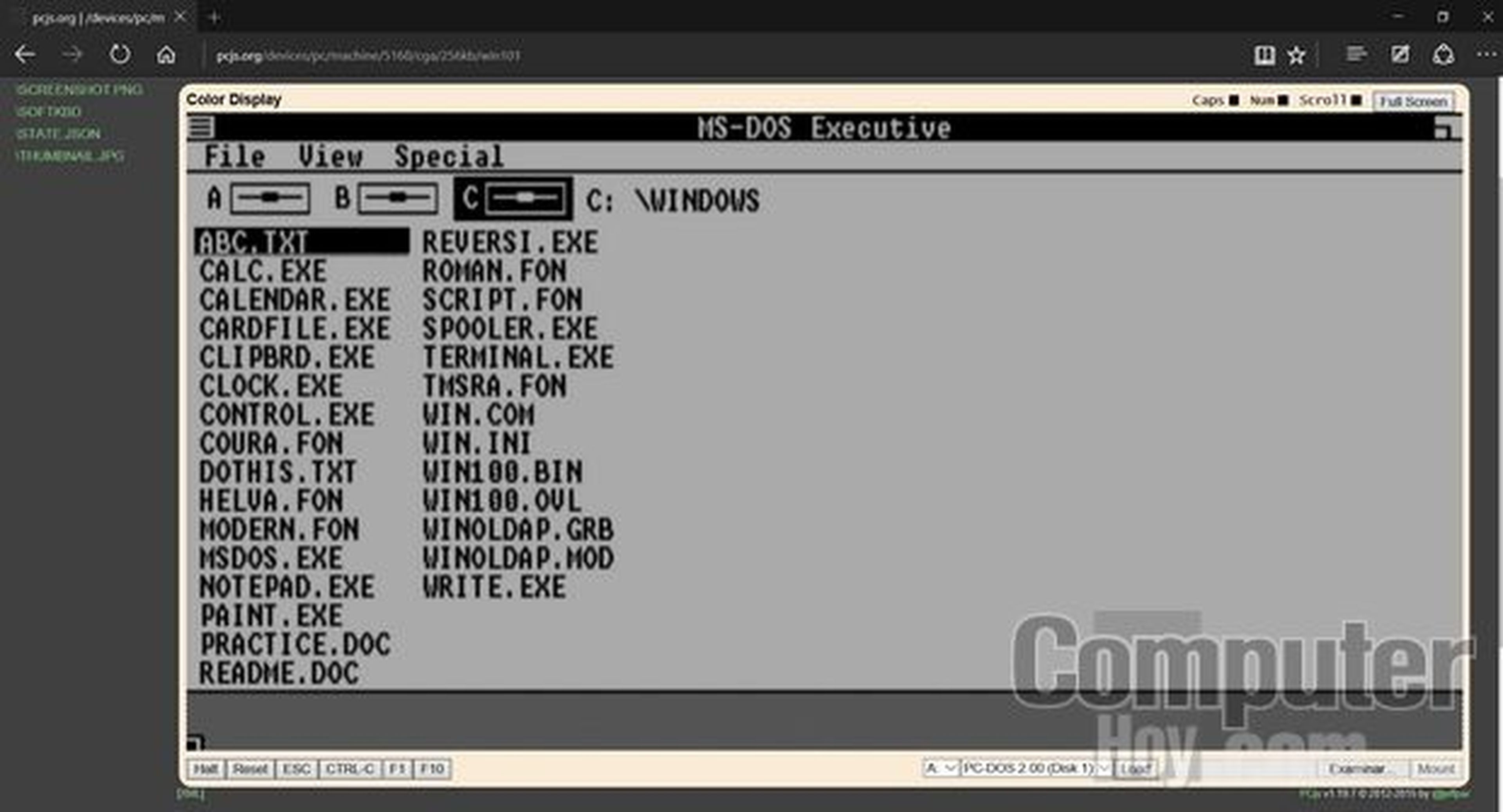
Task: Select CALC.EXE in file list
Action: (x=263, y=271)
